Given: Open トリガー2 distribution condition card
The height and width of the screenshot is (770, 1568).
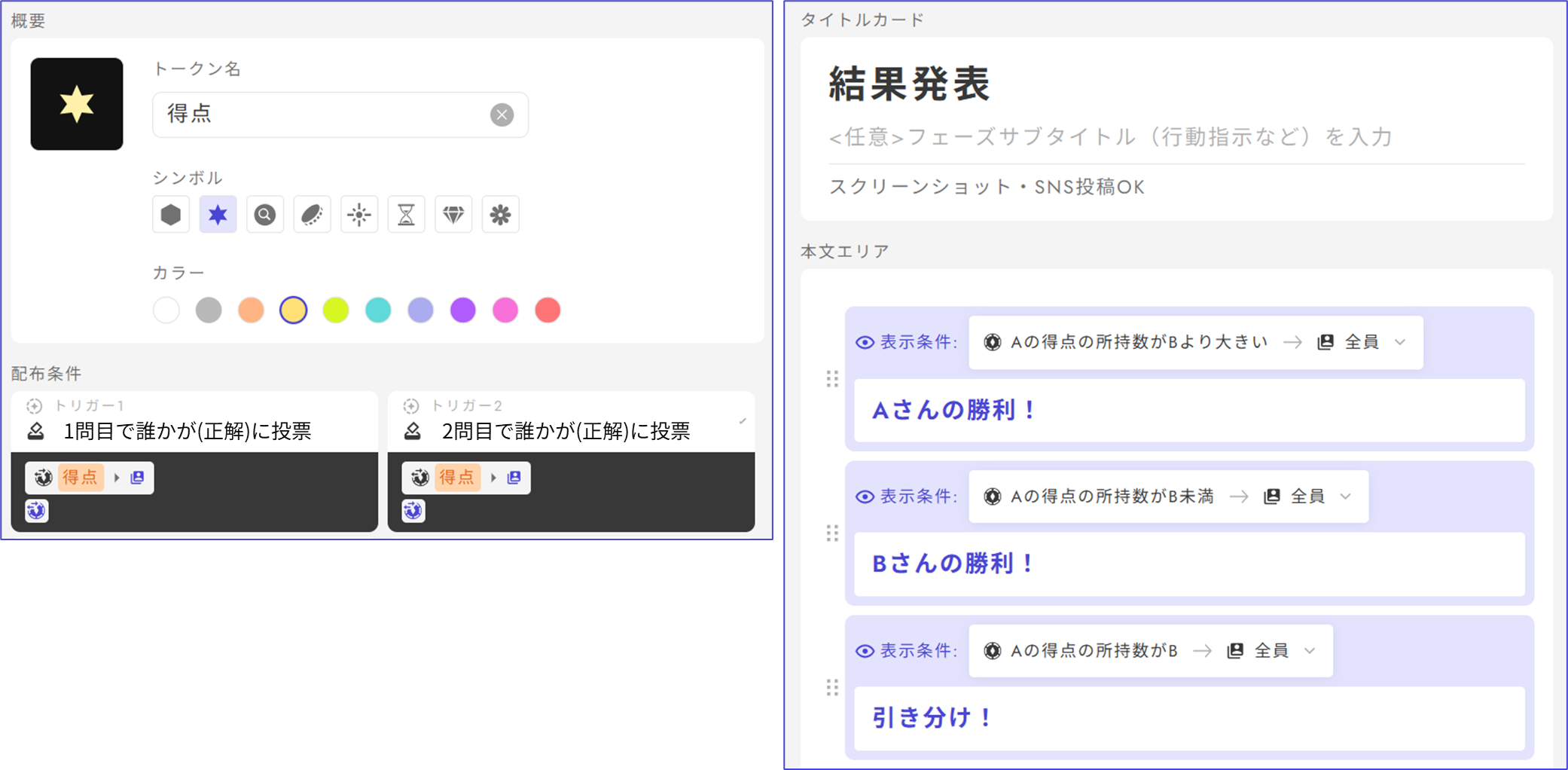Looking at the screenshot, I should 570,422.
